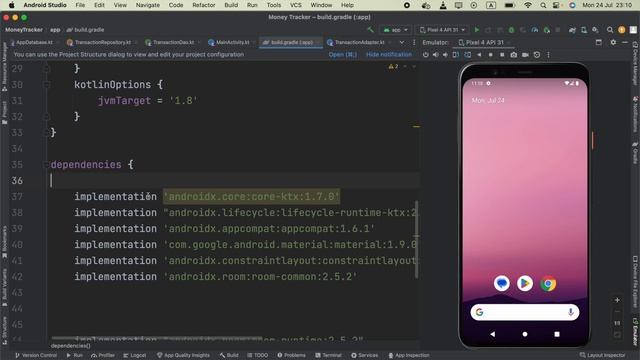Show the hidden editor tabs chevron

point(402,42)
